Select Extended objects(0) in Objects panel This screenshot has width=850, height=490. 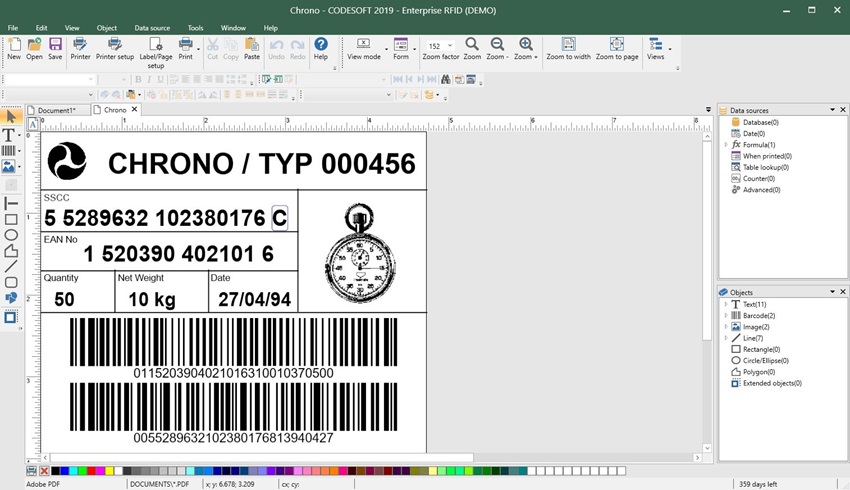click(x=772, y=383)
